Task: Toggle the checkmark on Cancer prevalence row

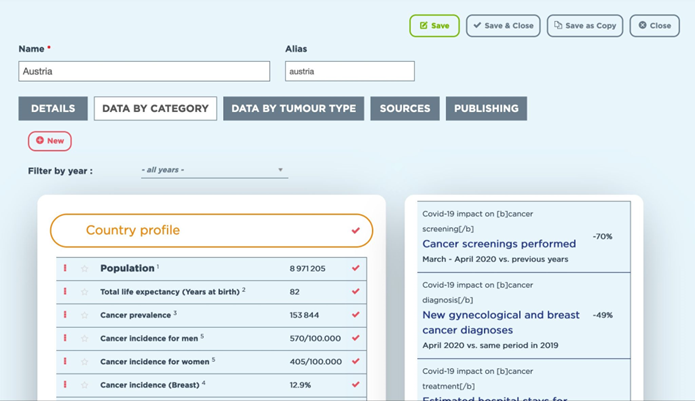Action: tap(355, 315)
